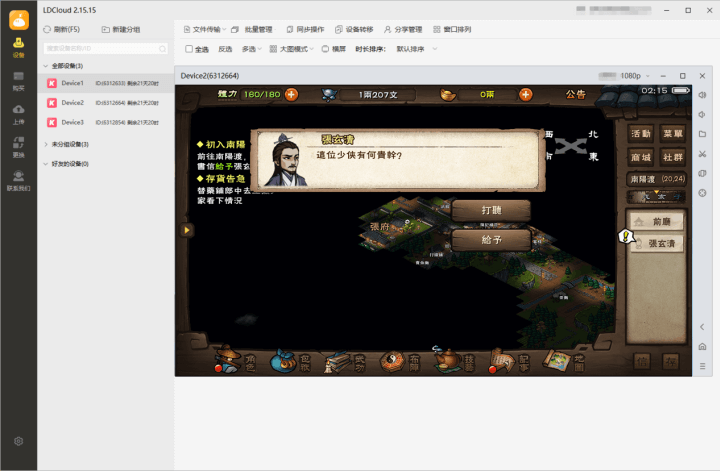Screen dimensions: 720x471
Task: Select Device2 in the device list
Action: coord(106,103)
